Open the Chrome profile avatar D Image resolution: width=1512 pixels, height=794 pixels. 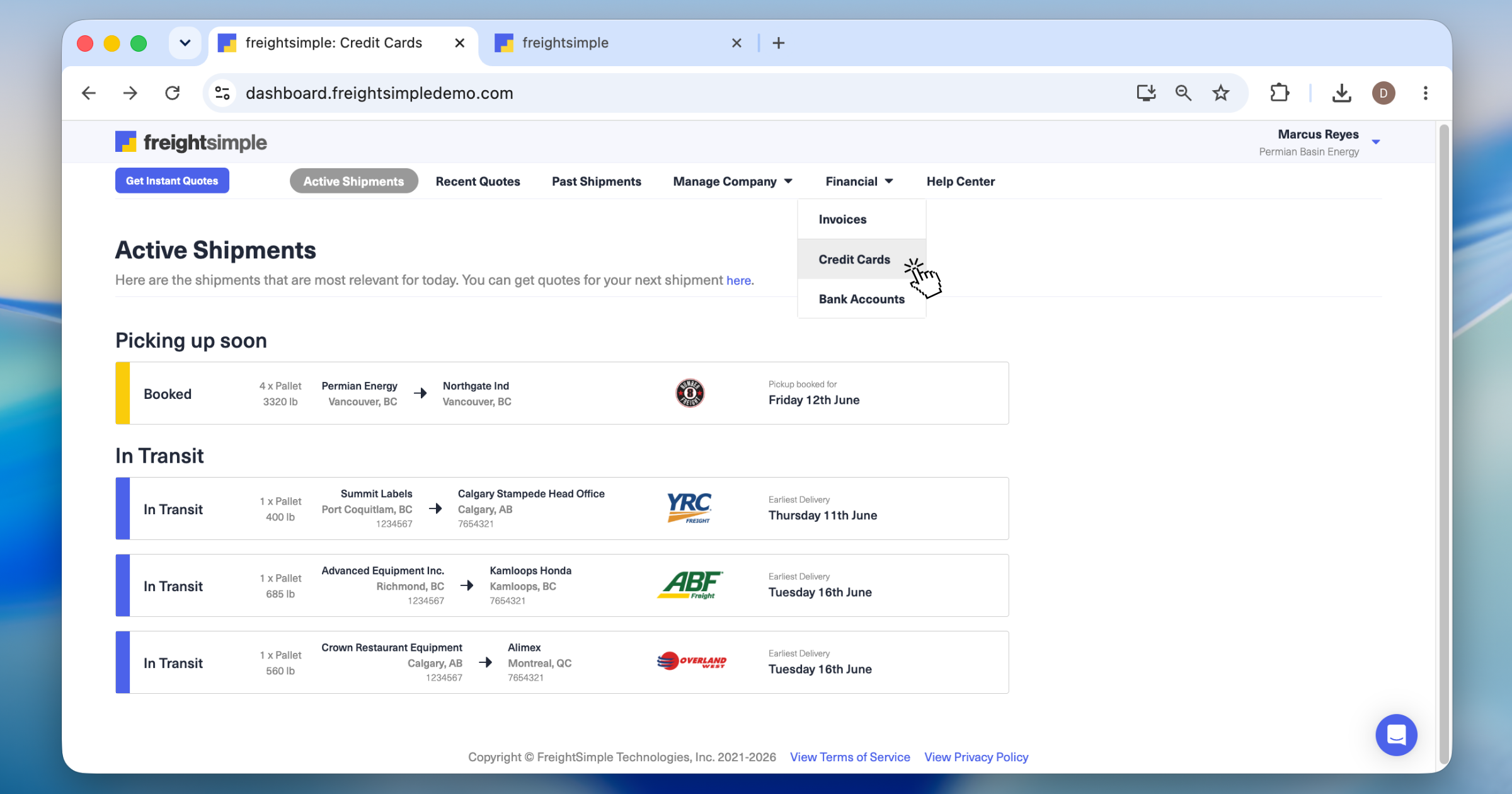point(1383,93)
